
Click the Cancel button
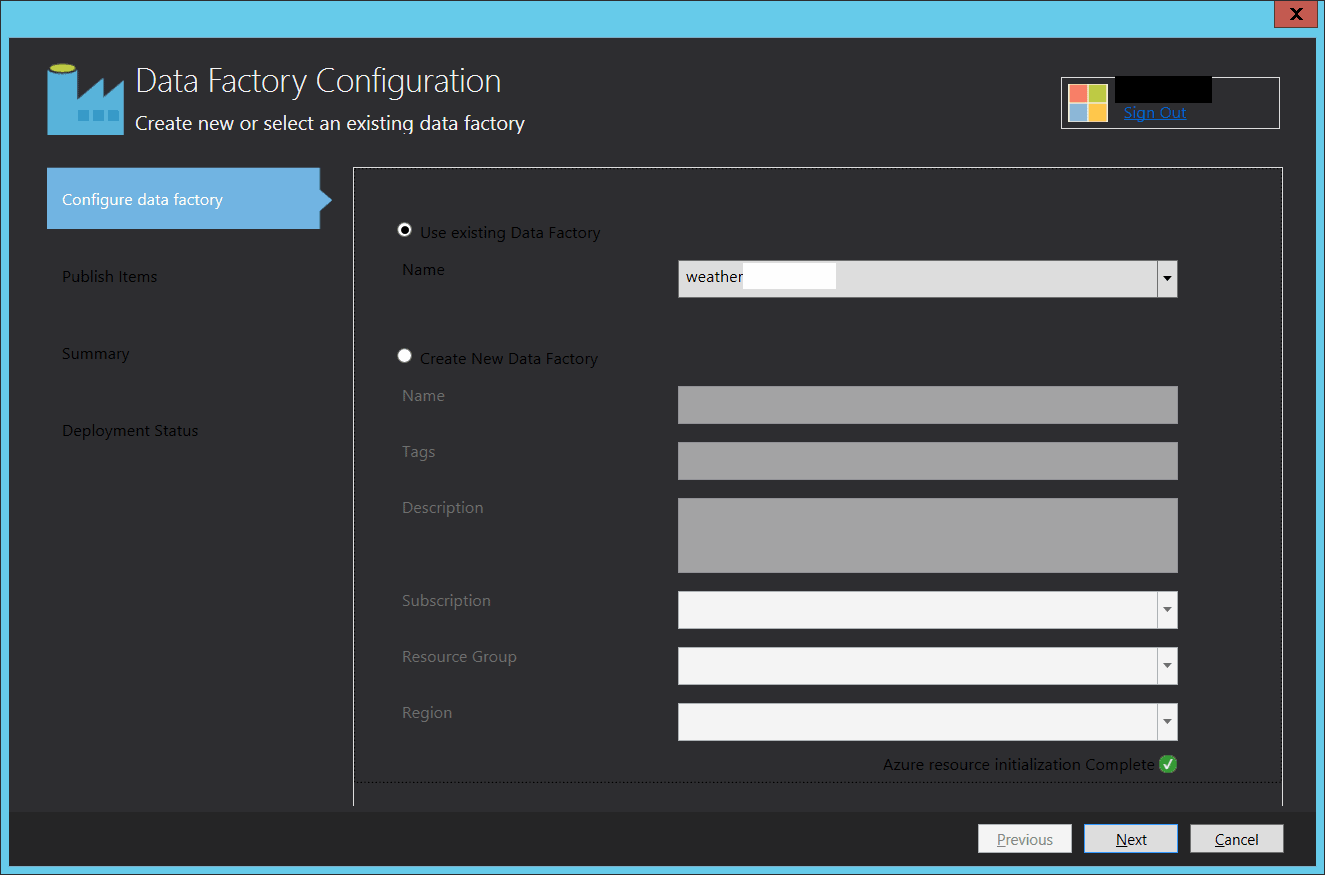[1237, 839]
